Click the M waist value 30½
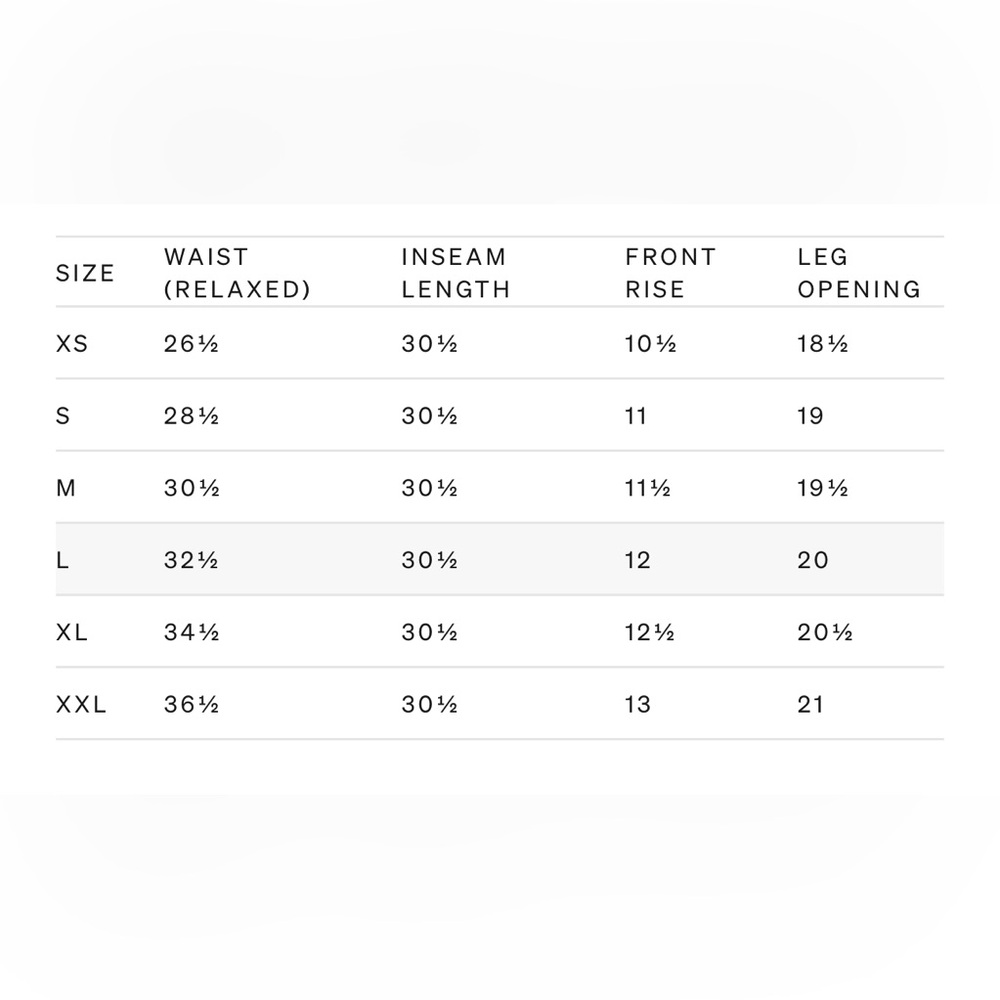The image size is (1000, 1000). point(192,488)
